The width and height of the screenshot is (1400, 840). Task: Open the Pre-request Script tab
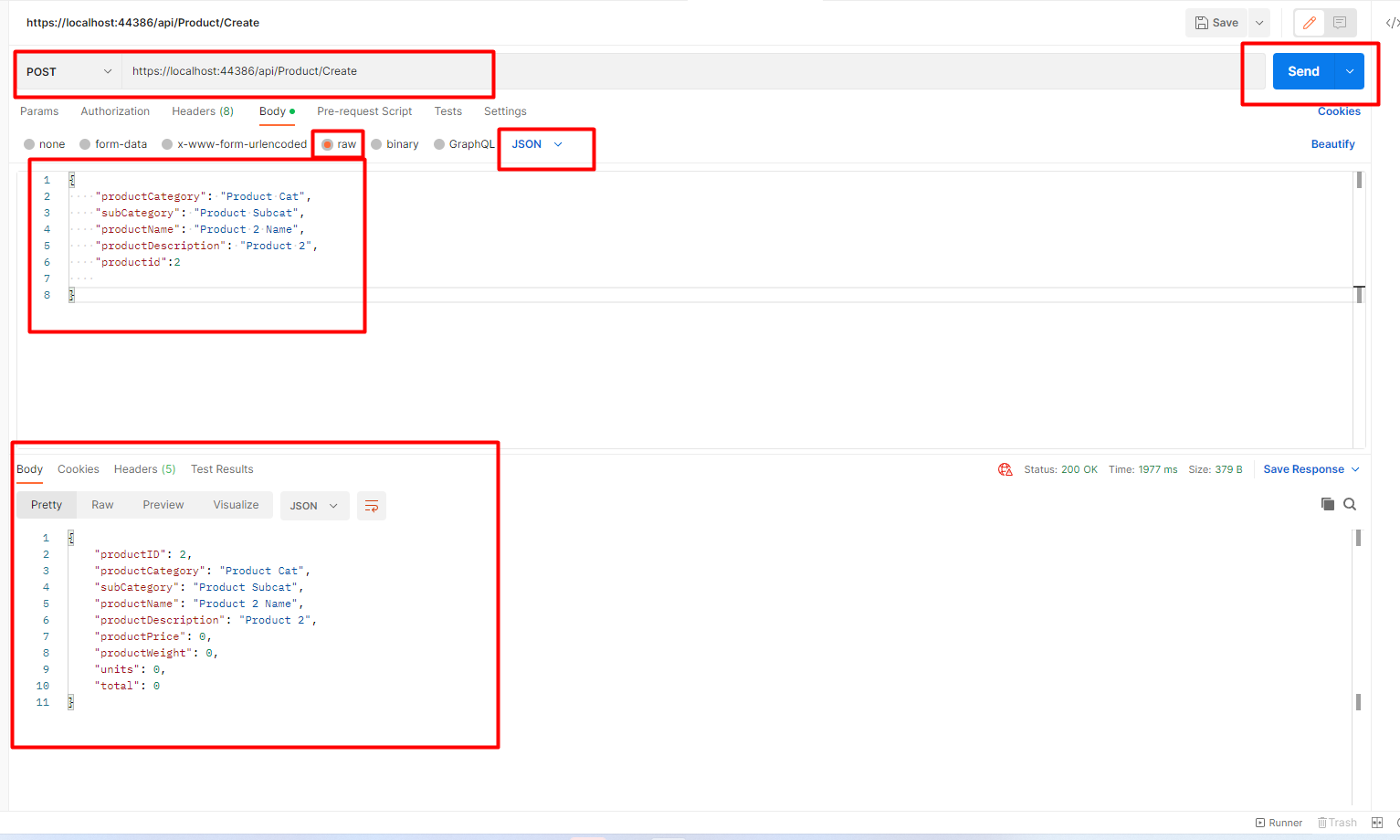click(x=364, y=111)
